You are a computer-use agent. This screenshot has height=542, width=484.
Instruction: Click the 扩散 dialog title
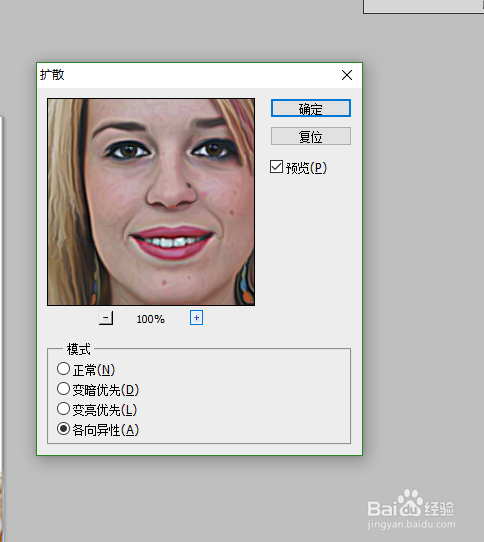click(52, 75)
